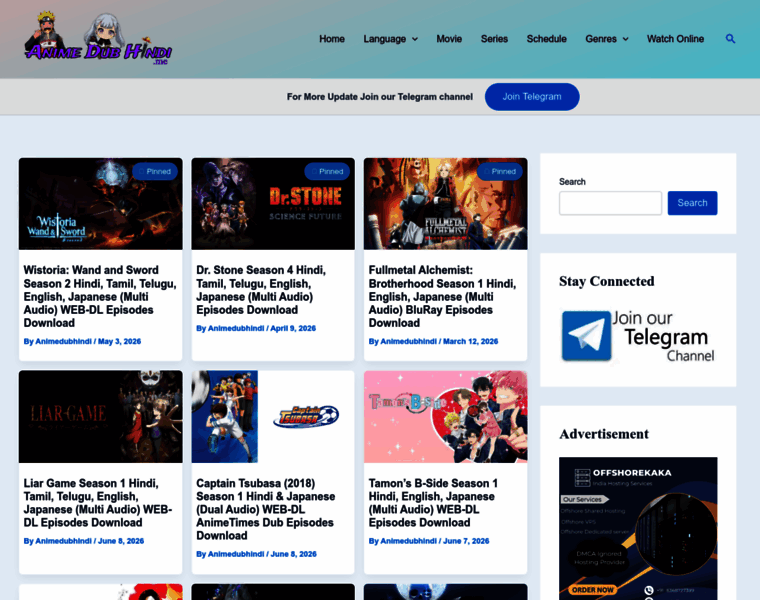Go to the Home menu item

point(332,39)
